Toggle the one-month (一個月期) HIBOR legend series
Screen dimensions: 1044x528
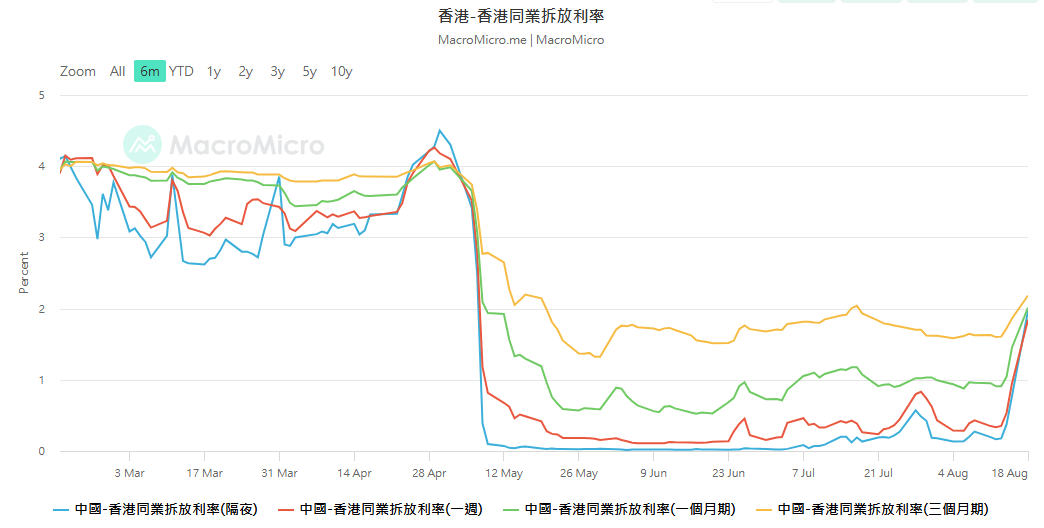pyautogui.click(x=630, y=509)
